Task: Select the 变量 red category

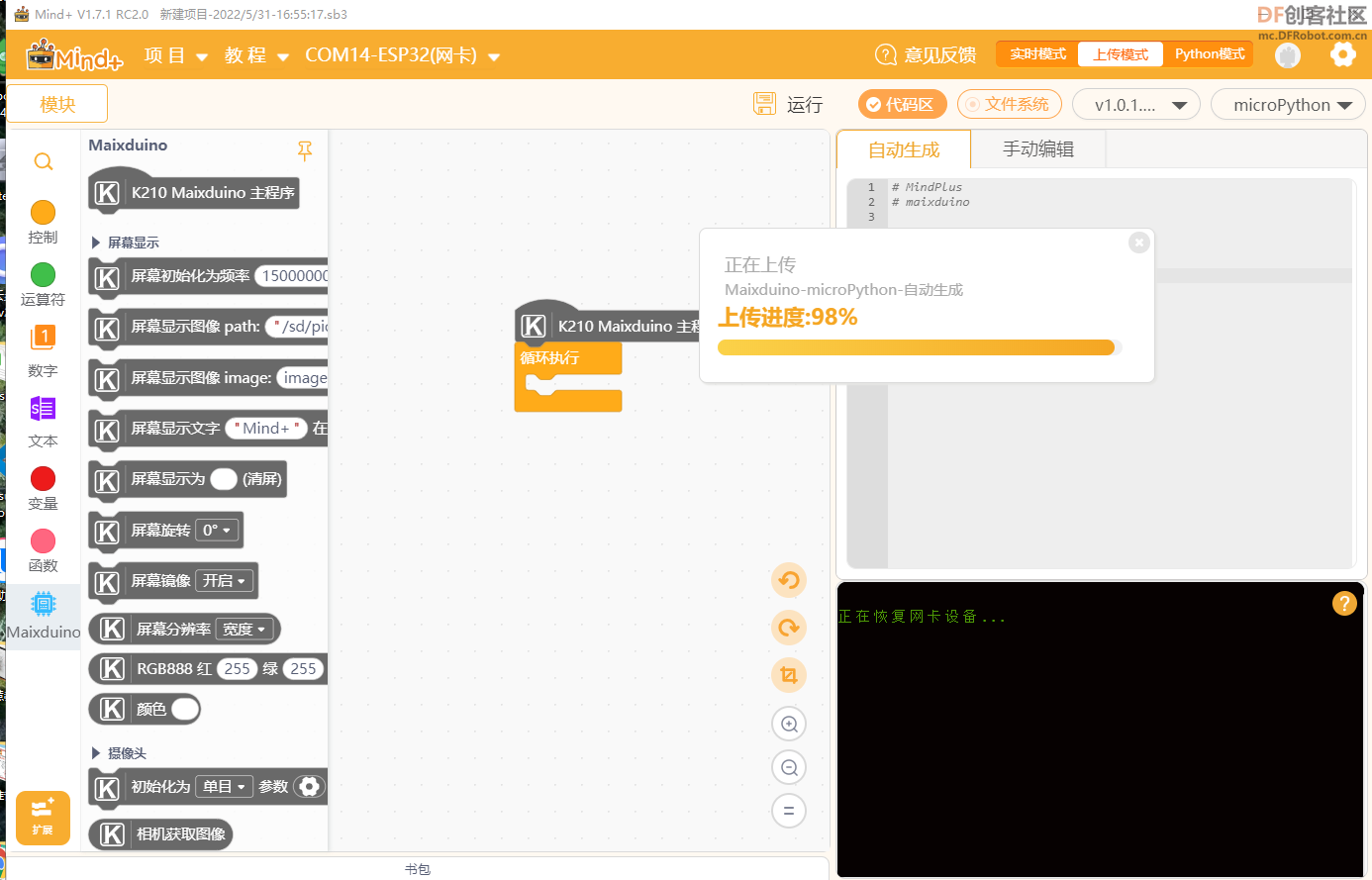Action: 43,478
